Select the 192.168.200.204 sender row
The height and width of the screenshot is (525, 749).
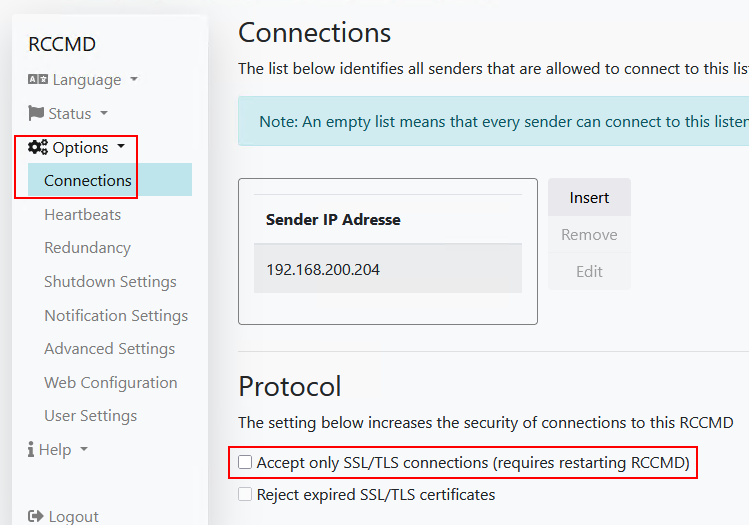click(388, 269)
